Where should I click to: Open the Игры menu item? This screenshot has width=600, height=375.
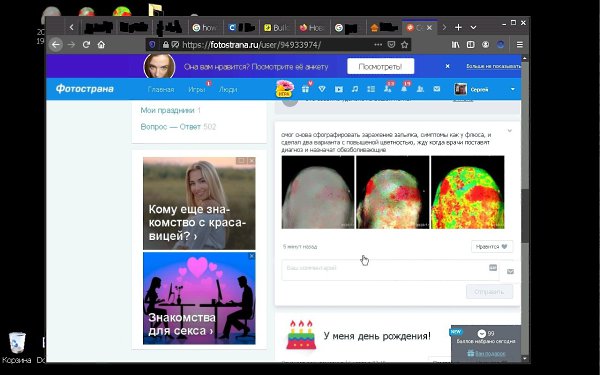[197, 89]
